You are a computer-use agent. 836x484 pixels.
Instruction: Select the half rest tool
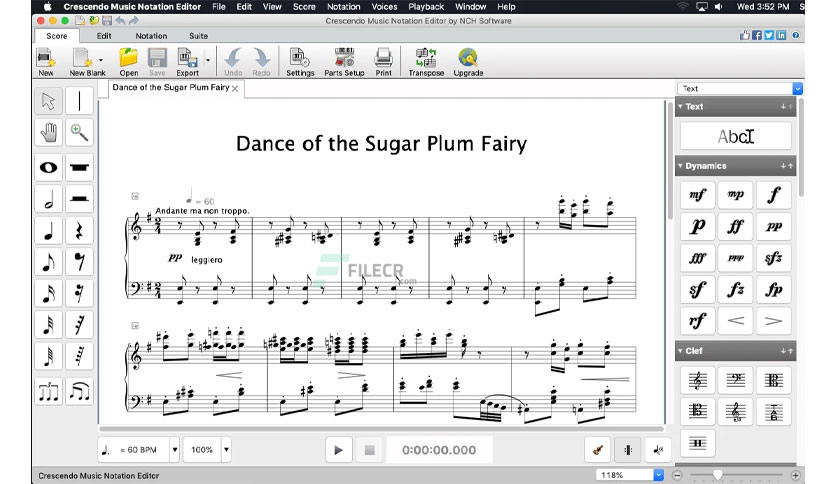(x=79, y=199)
